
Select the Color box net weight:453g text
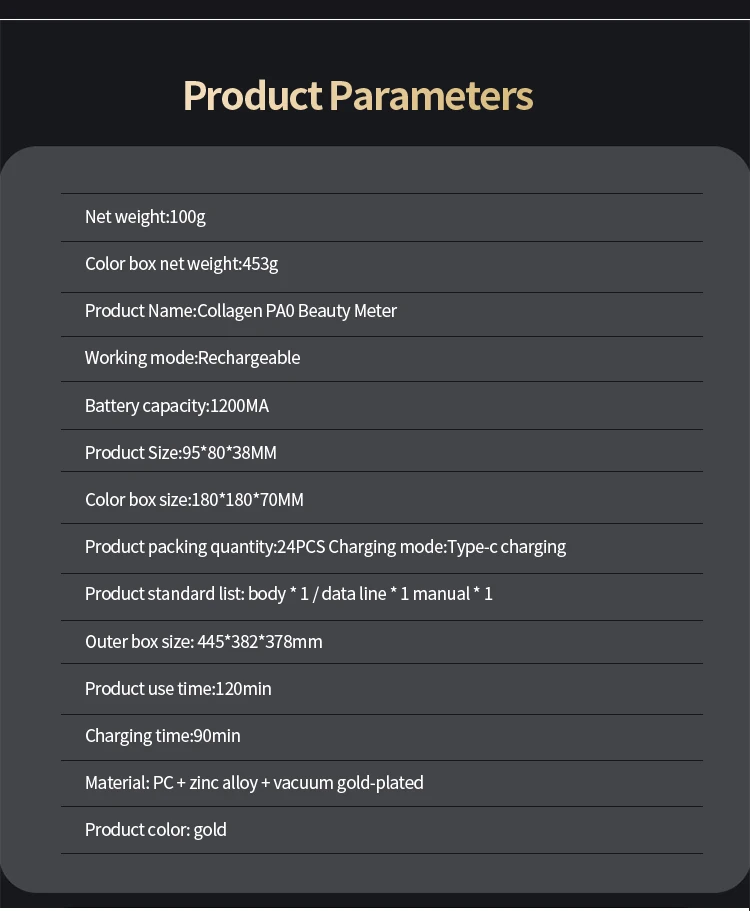181,264
